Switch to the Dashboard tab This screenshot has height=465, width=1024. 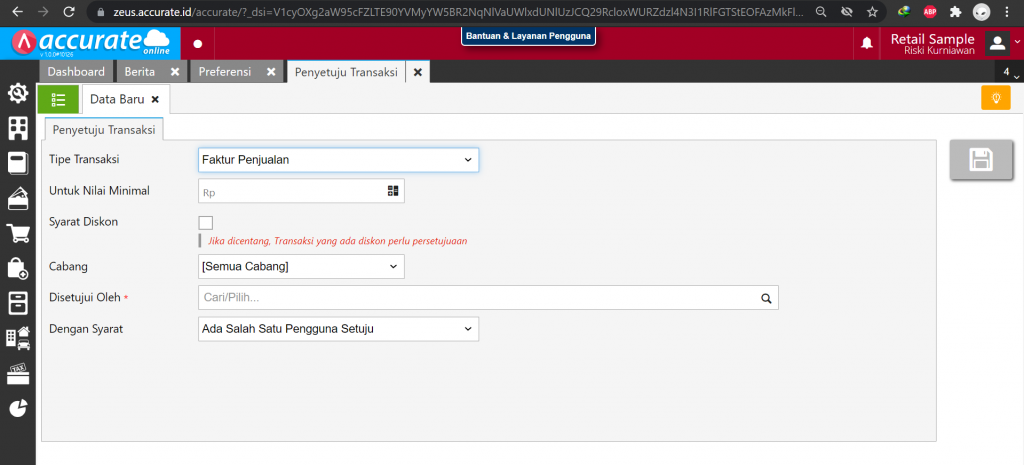pyautogui.click(x=76, y=72)
